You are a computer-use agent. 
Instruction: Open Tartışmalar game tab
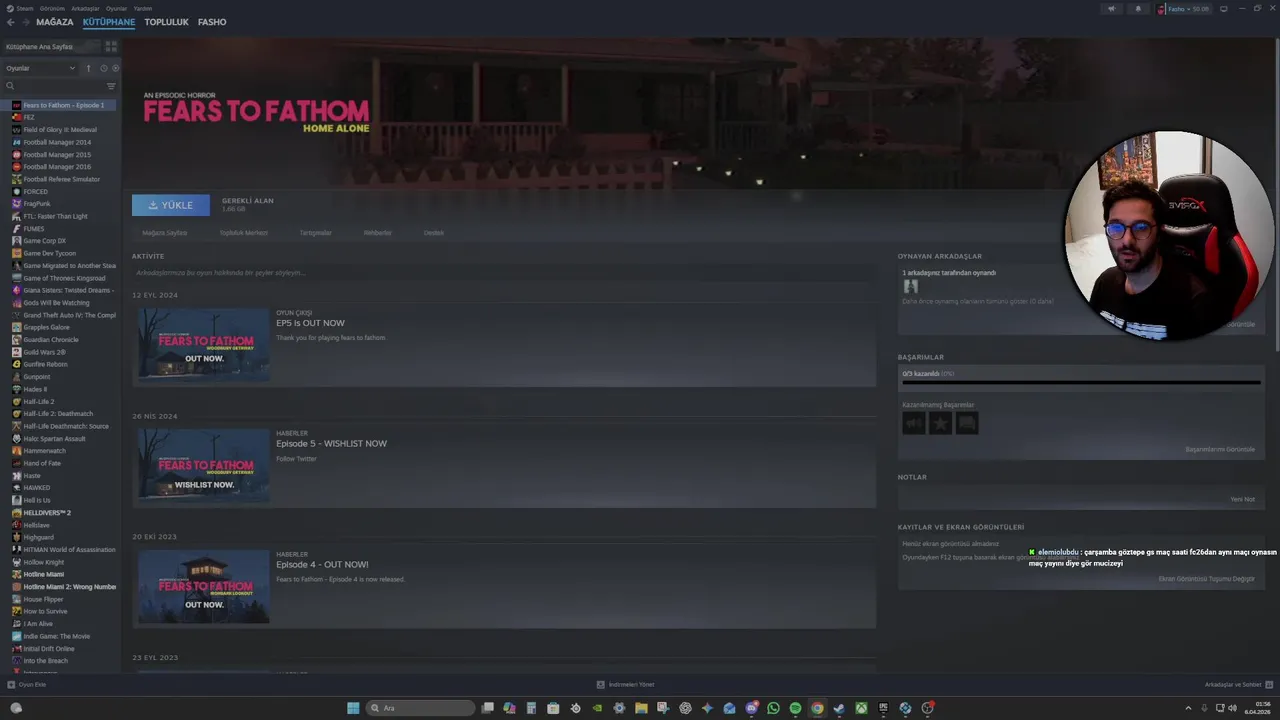tap(315, 233)
